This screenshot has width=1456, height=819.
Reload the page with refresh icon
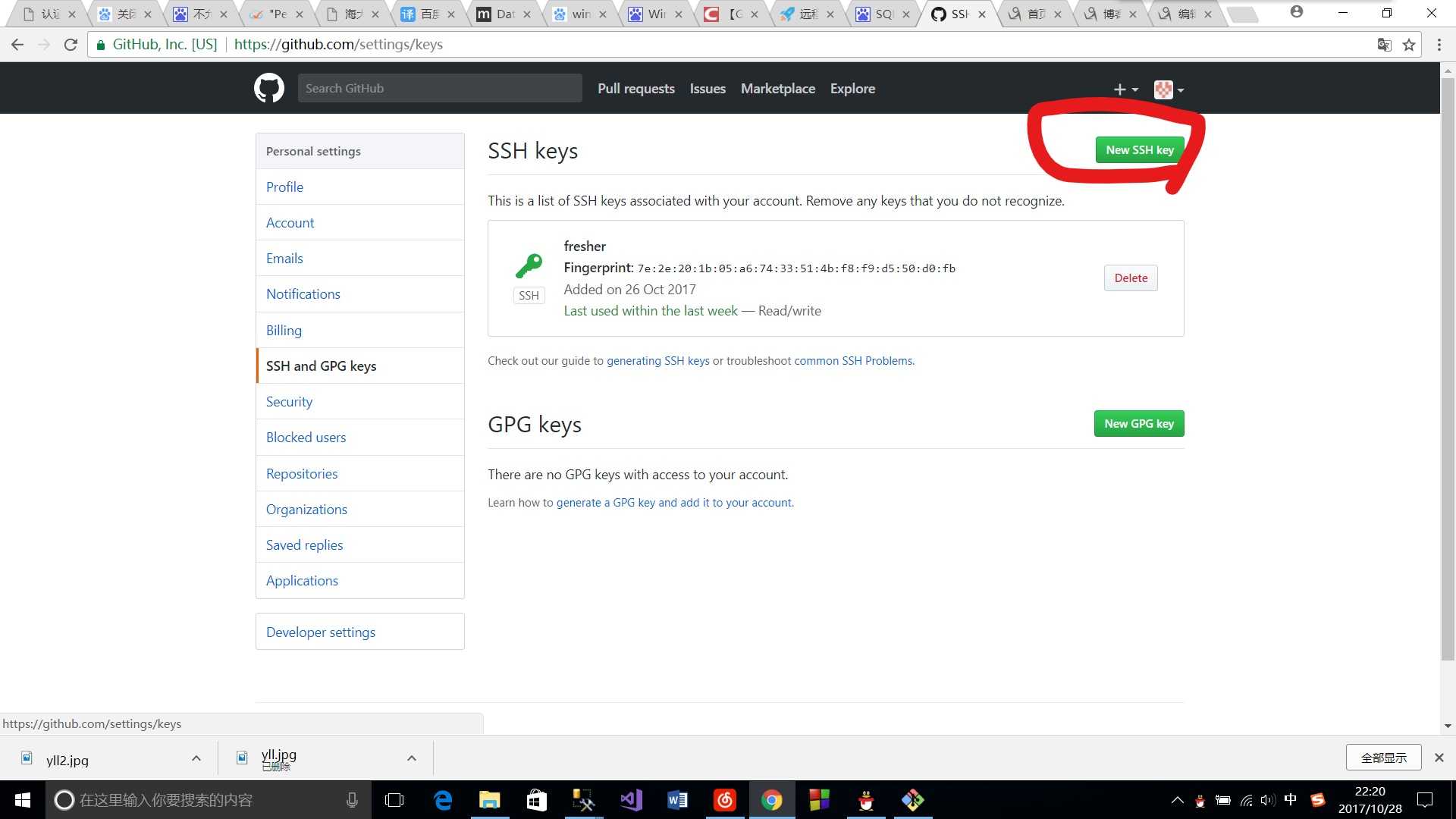(x=71, y=45)
